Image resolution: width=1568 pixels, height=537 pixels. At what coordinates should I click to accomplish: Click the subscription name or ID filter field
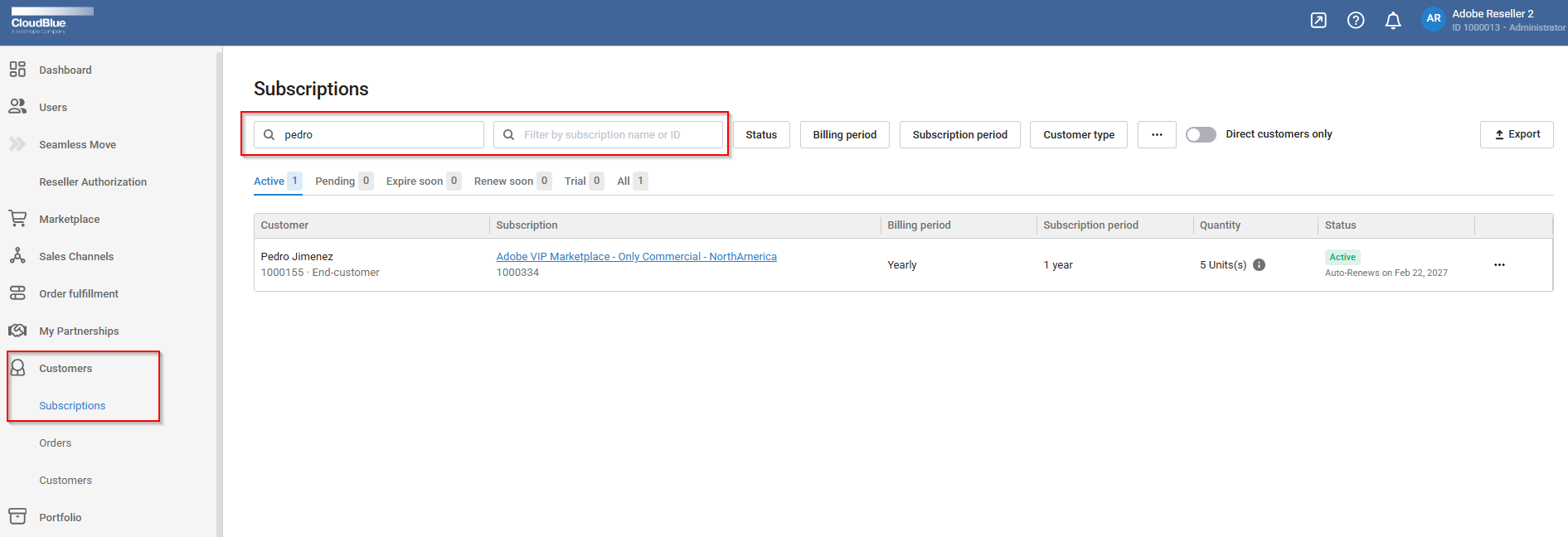[x=614, y=134]
